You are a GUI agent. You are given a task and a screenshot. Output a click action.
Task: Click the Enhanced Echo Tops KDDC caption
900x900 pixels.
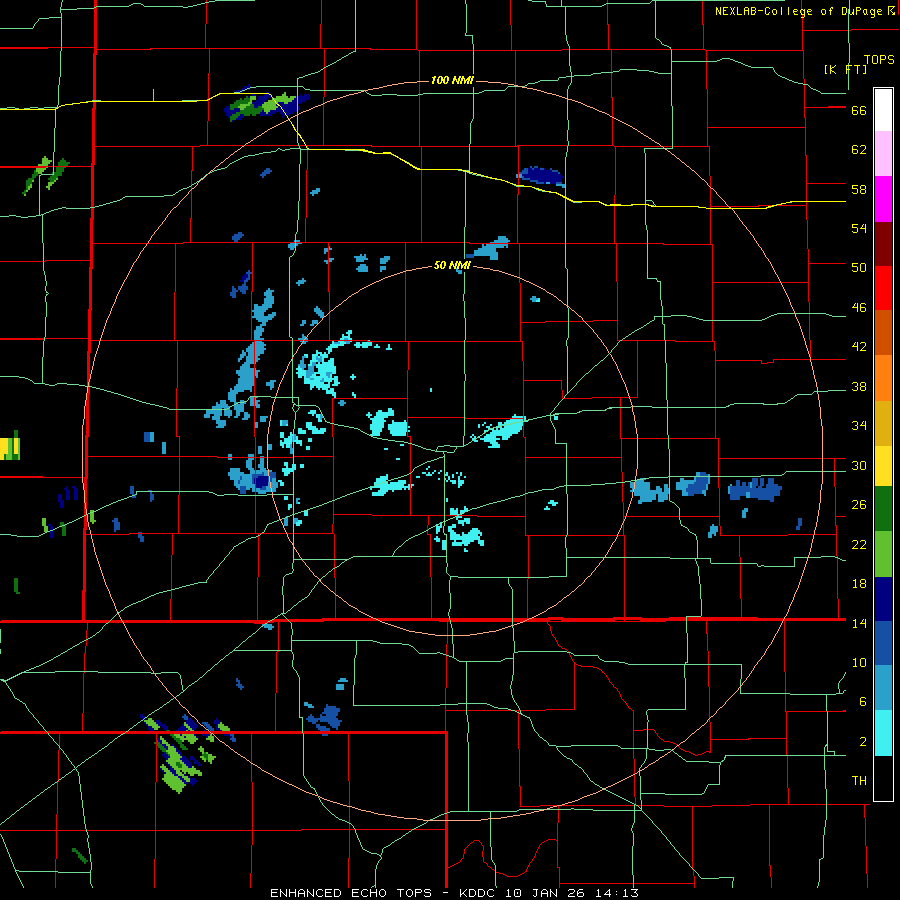pos(454,893)
